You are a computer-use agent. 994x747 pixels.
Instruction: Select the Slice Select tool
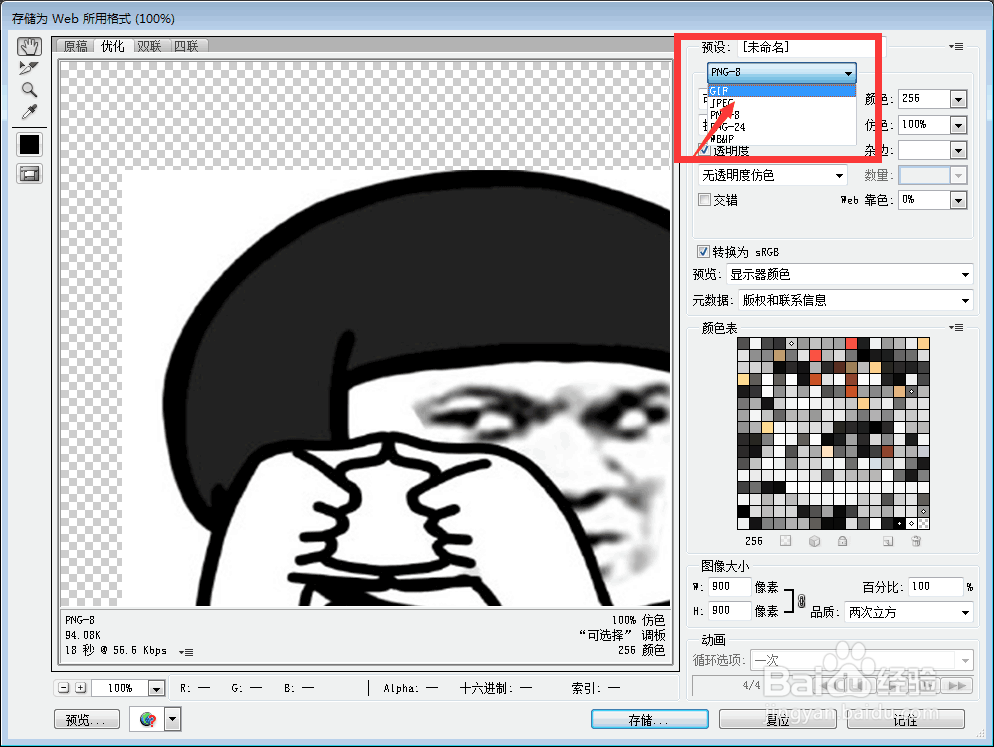(x=29, y=68)
